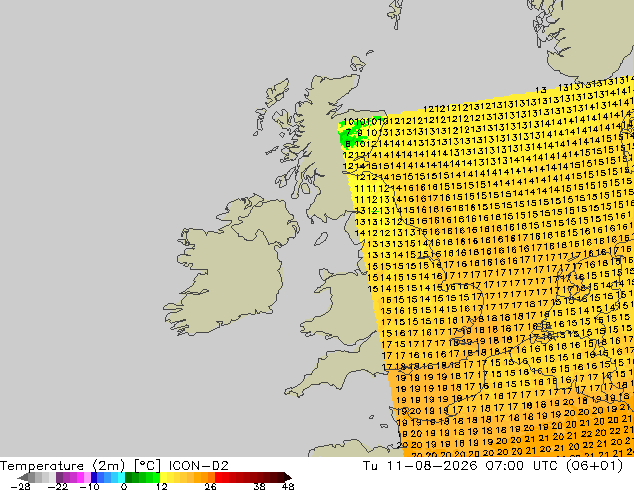
Task: Click the '7' value in the green area
Action: [x=348, y=132]
